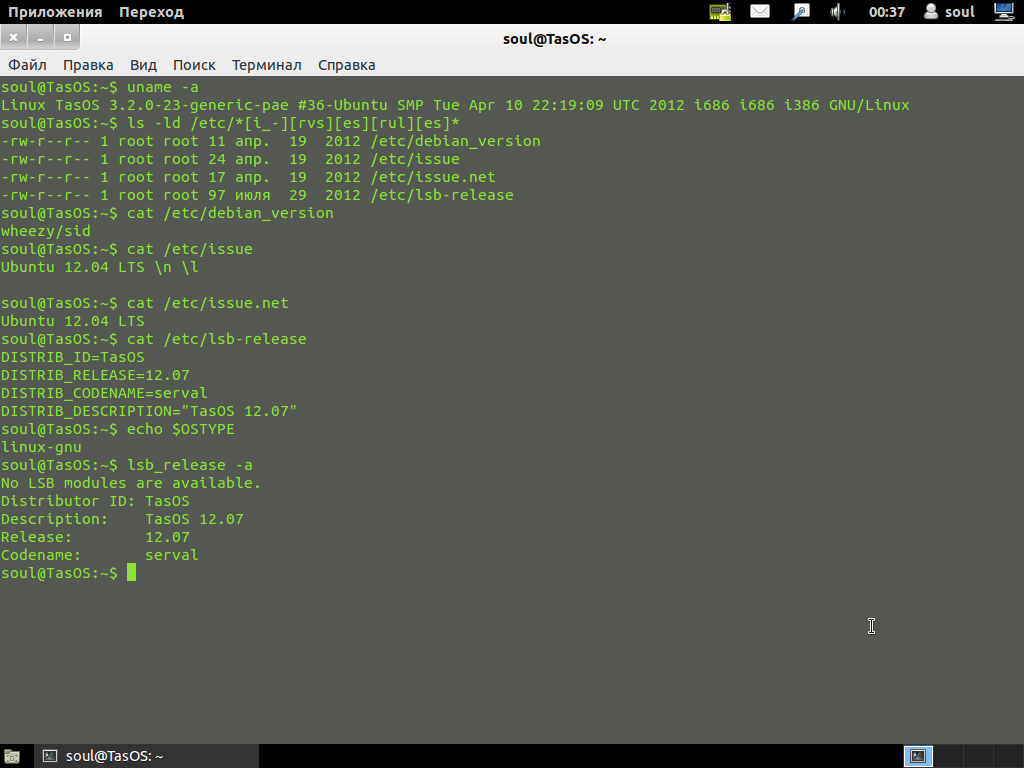Select soul@TasOS taskbar window button
Viewport: 1024px width, 768px height.
147,756
